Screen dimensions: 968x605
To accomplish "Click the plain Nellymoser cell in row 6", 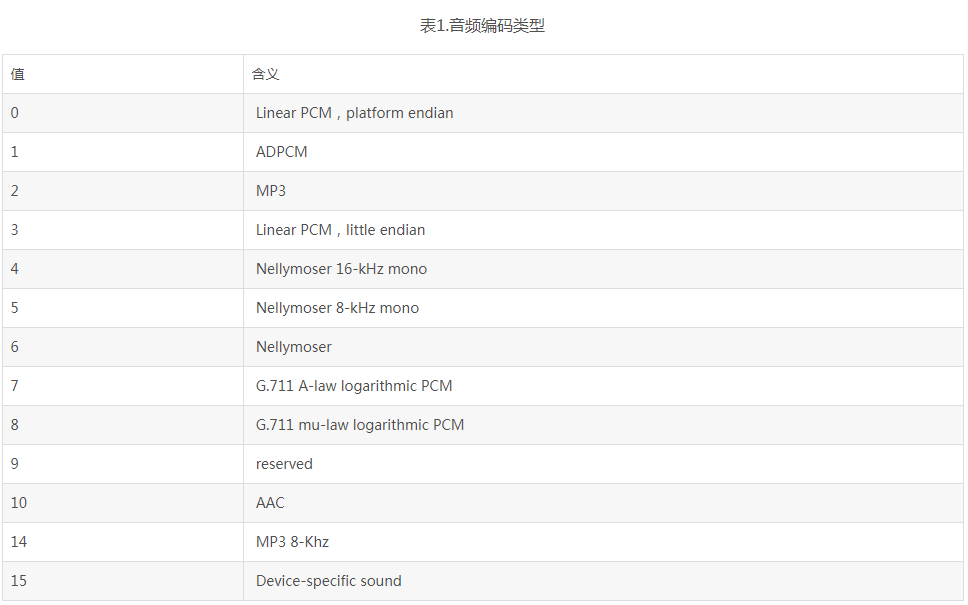I will coord(603,347).
